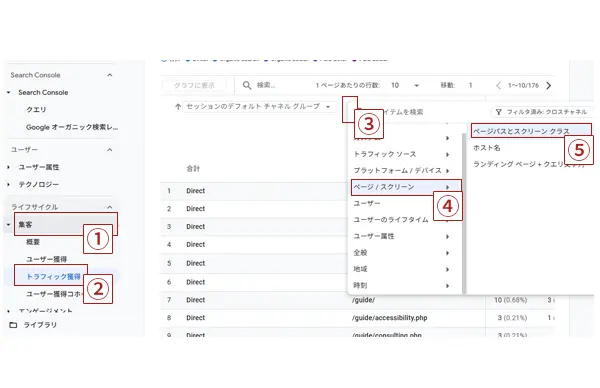Open the プラットフォーム / デバイス submenu
Viewport: 600px width, 388px height.
tap(402, 171)
